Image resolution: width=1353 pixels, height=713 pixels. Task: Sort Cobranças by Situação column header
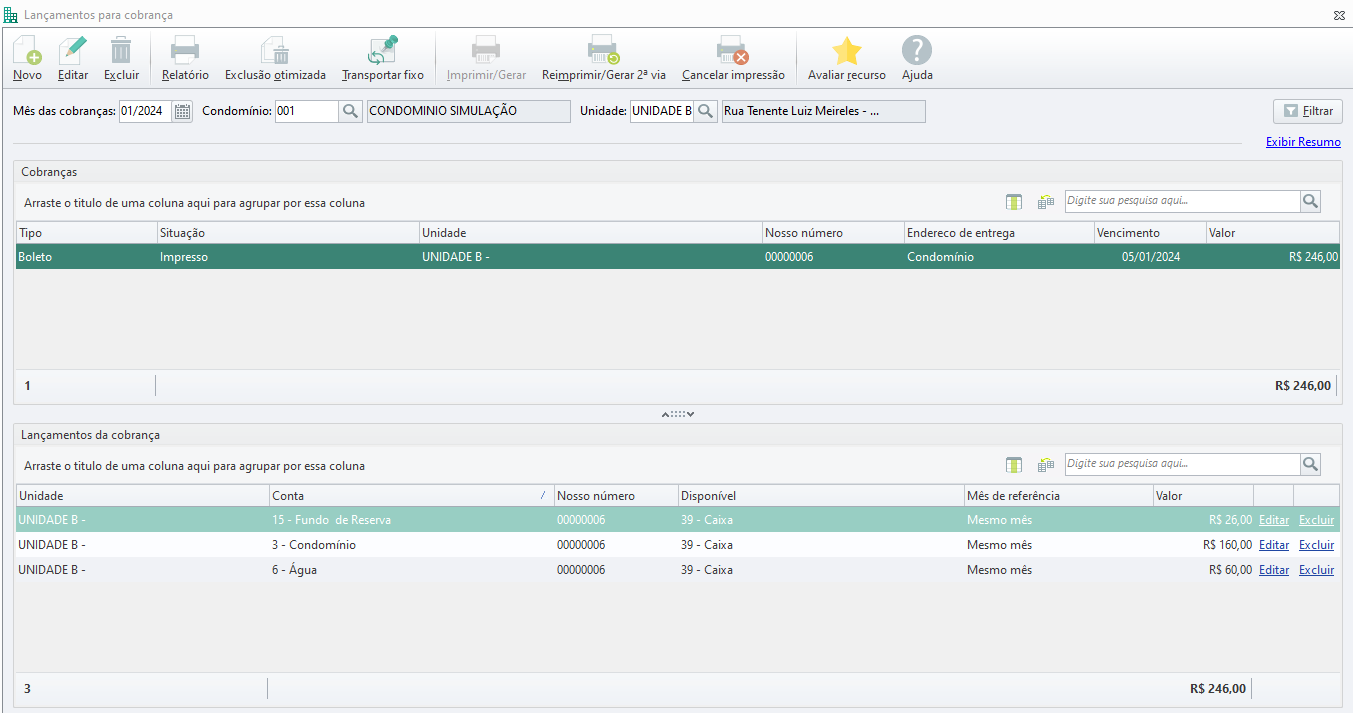288,233
